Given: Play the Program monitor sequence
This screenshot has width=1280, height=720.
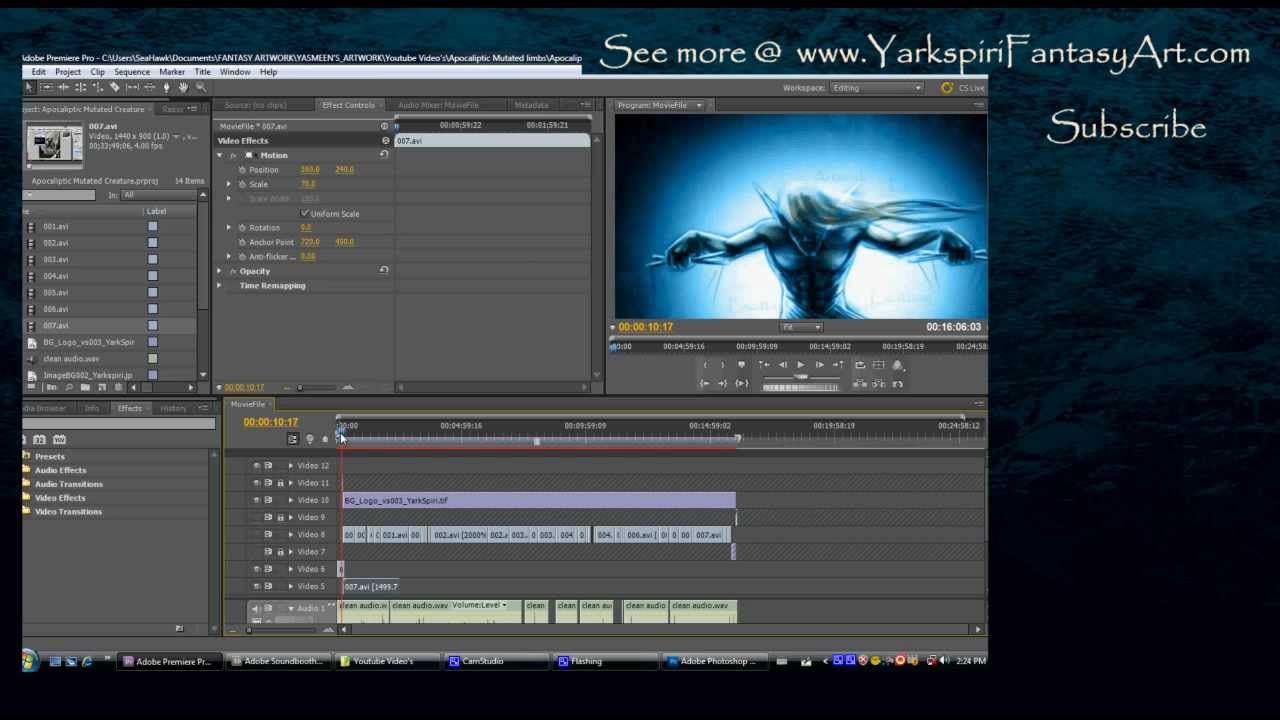Looking at the screenshot, I should coord(801,365).
